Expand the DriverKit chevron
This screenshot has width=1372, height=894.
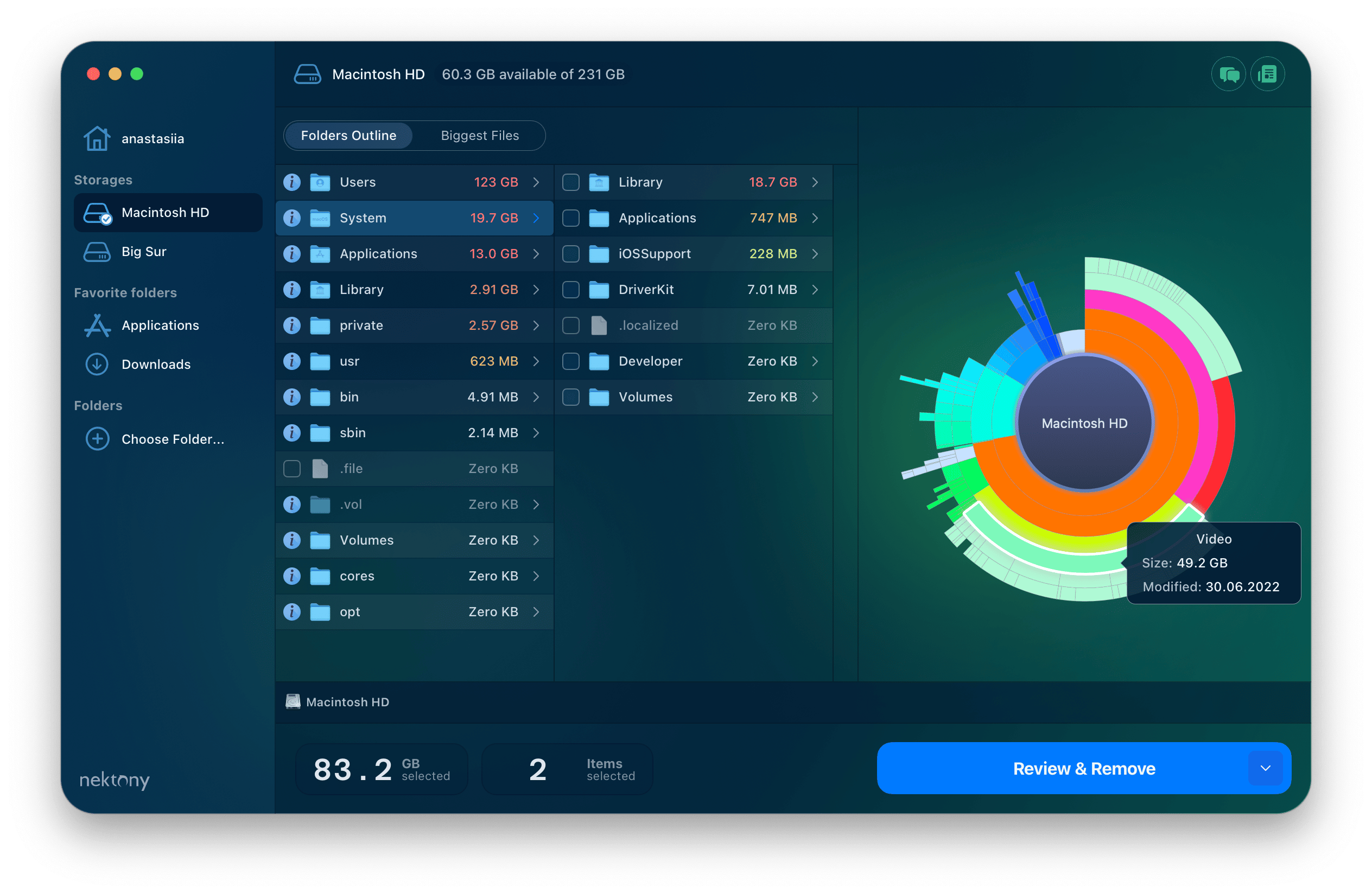click(815, 289)
